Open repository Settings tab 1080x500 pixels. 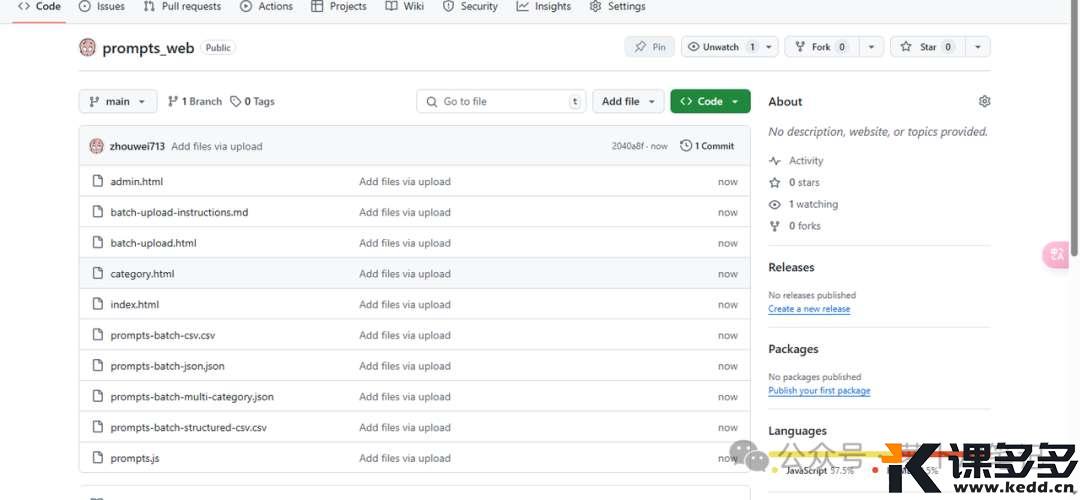click(619, 6)
